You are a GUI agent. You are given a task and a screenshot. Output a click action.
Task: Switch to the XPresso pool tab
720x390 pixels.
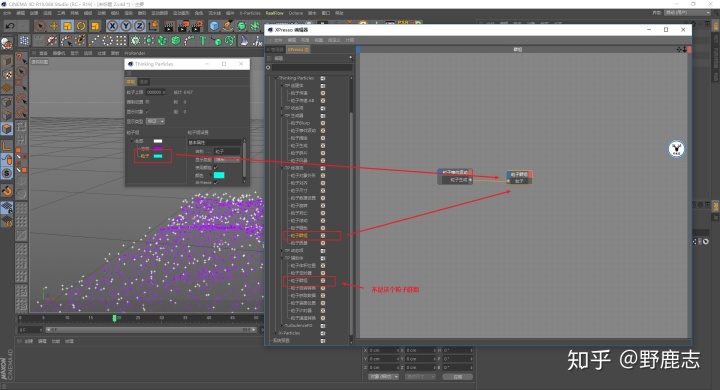point(298,49)
